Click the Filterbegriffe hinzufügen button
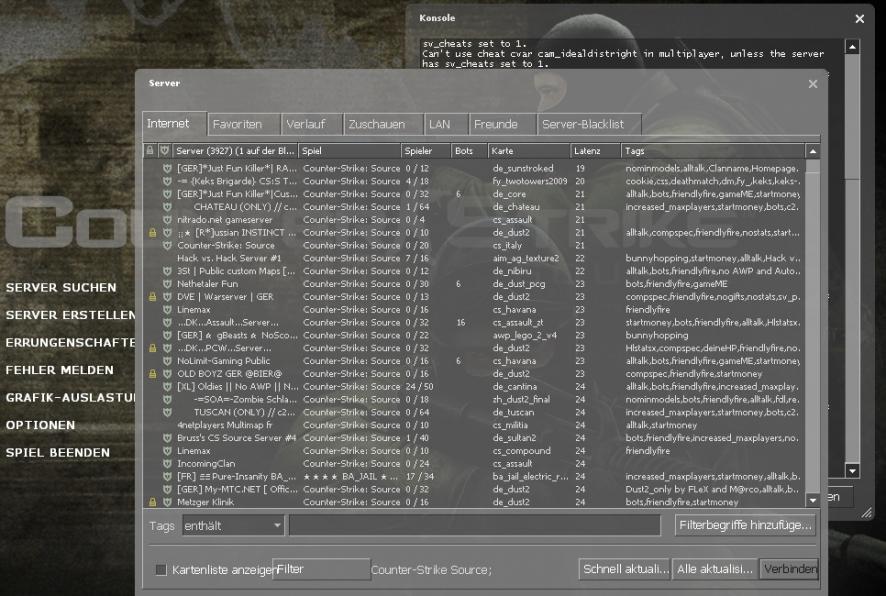The height and width of the screenshot is (596, 886). click(746, 525)
